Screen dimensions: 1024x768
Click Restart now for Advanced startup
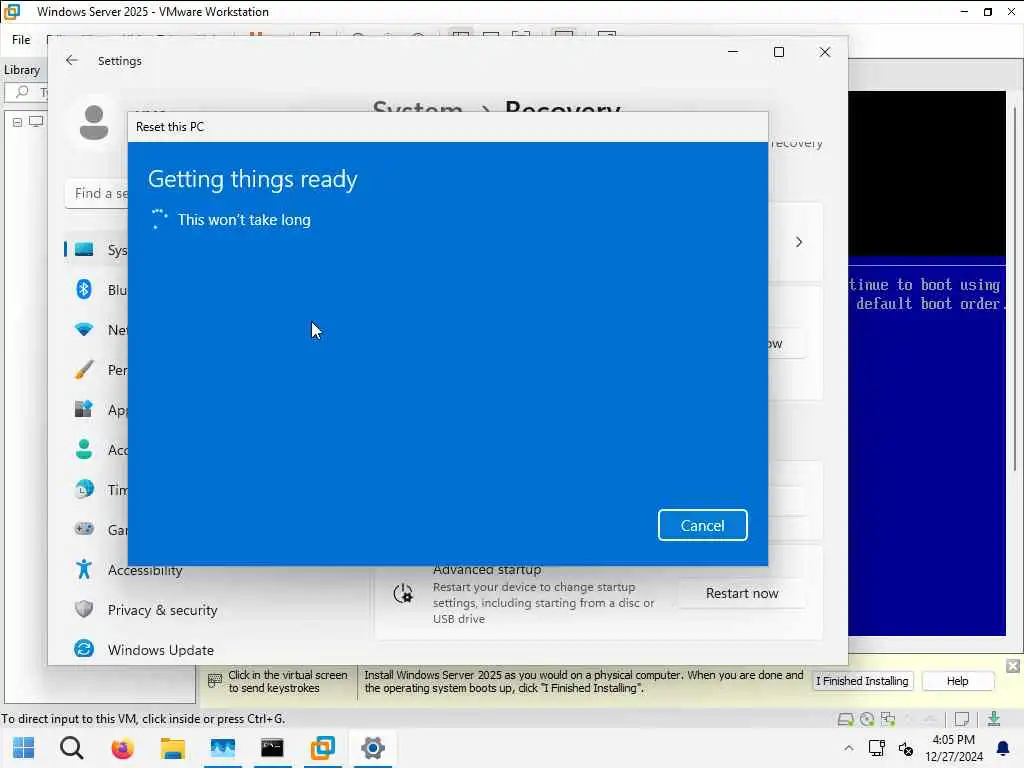point(742,593)
